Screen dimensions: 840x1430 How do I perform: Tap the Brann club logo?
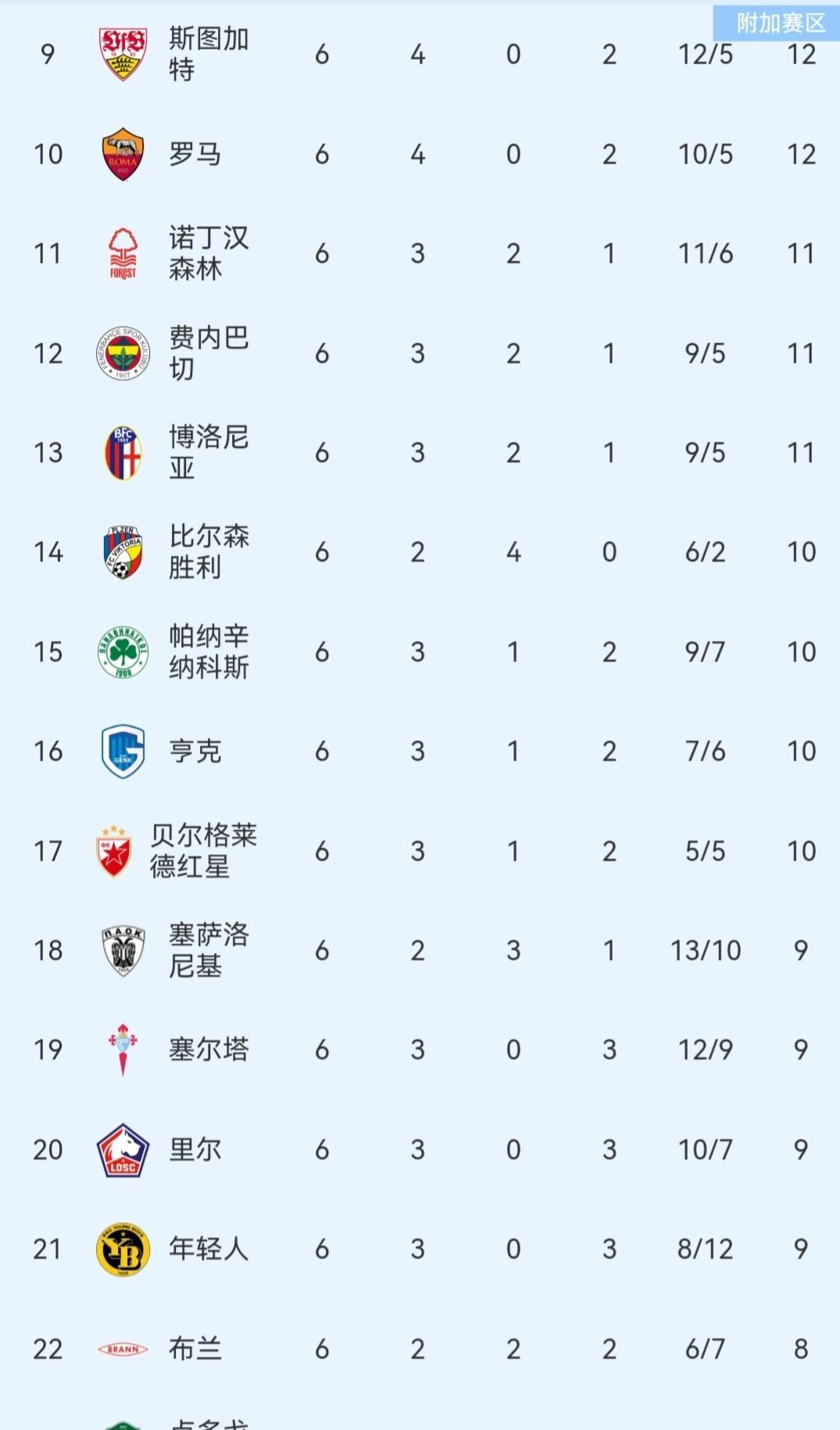[x=123, y=1349]
